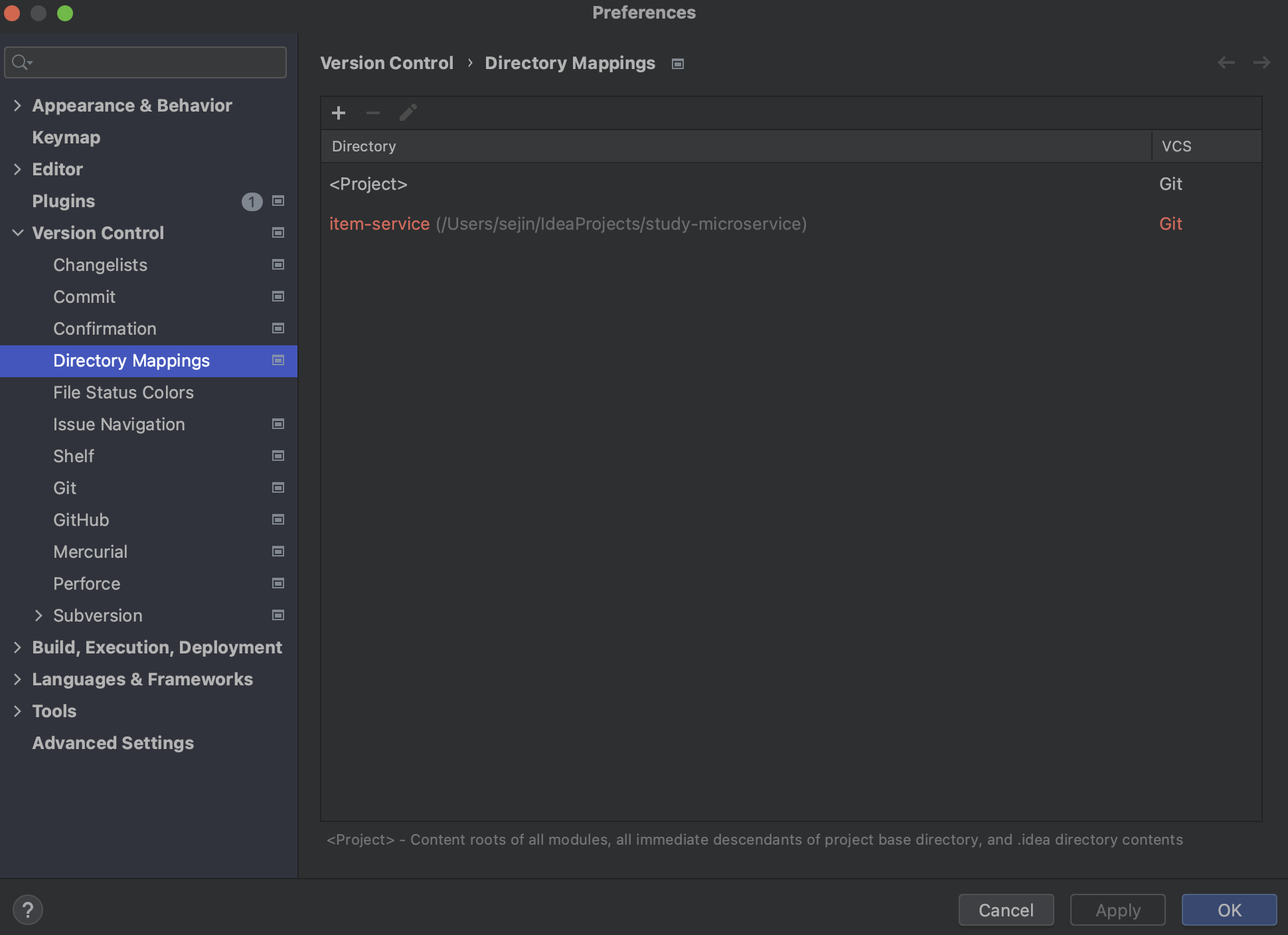Click the plus icon to add mapping

(x=339, y=113)
